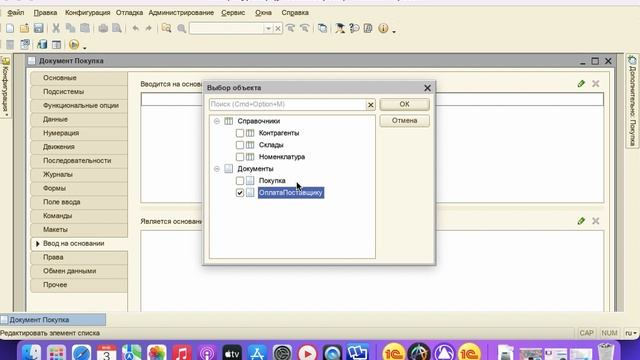Click the delete X above the 'Вводится на основании' list
This screenshot has height=360, width=640.
click(596, 84)
